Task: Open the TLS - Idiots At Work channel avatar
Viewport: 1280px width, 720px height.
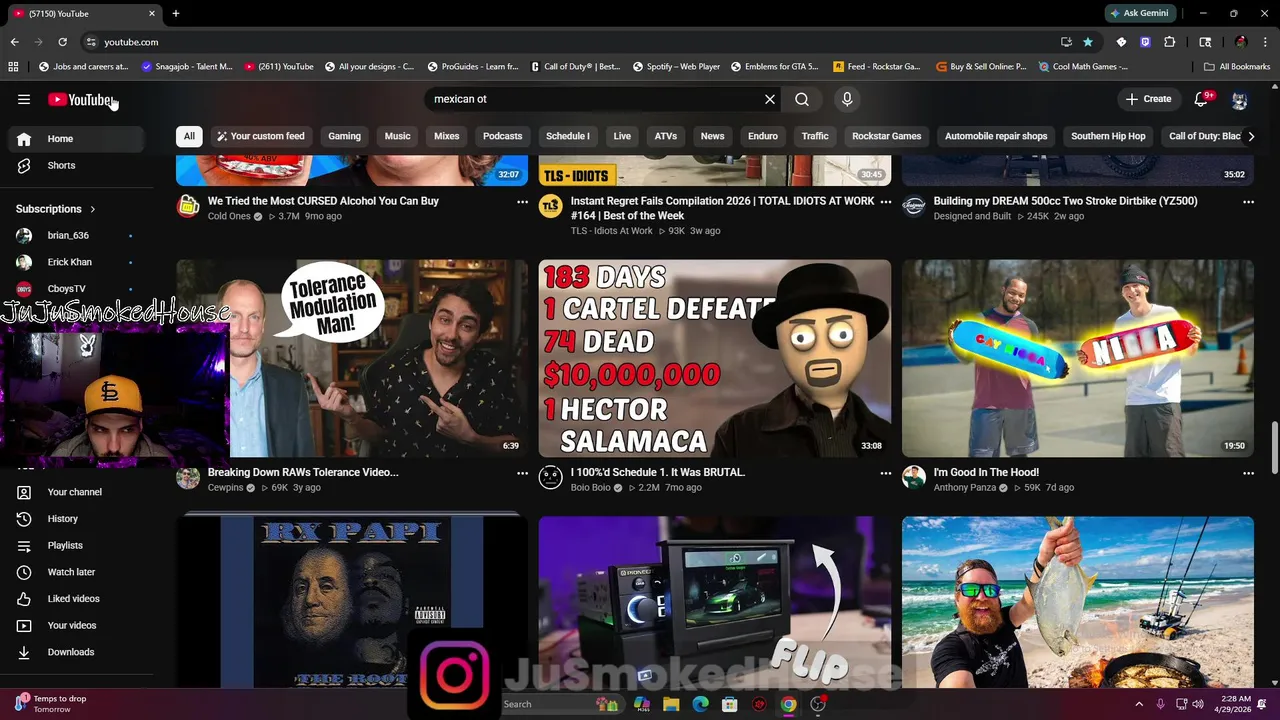Action: point(550,207)
